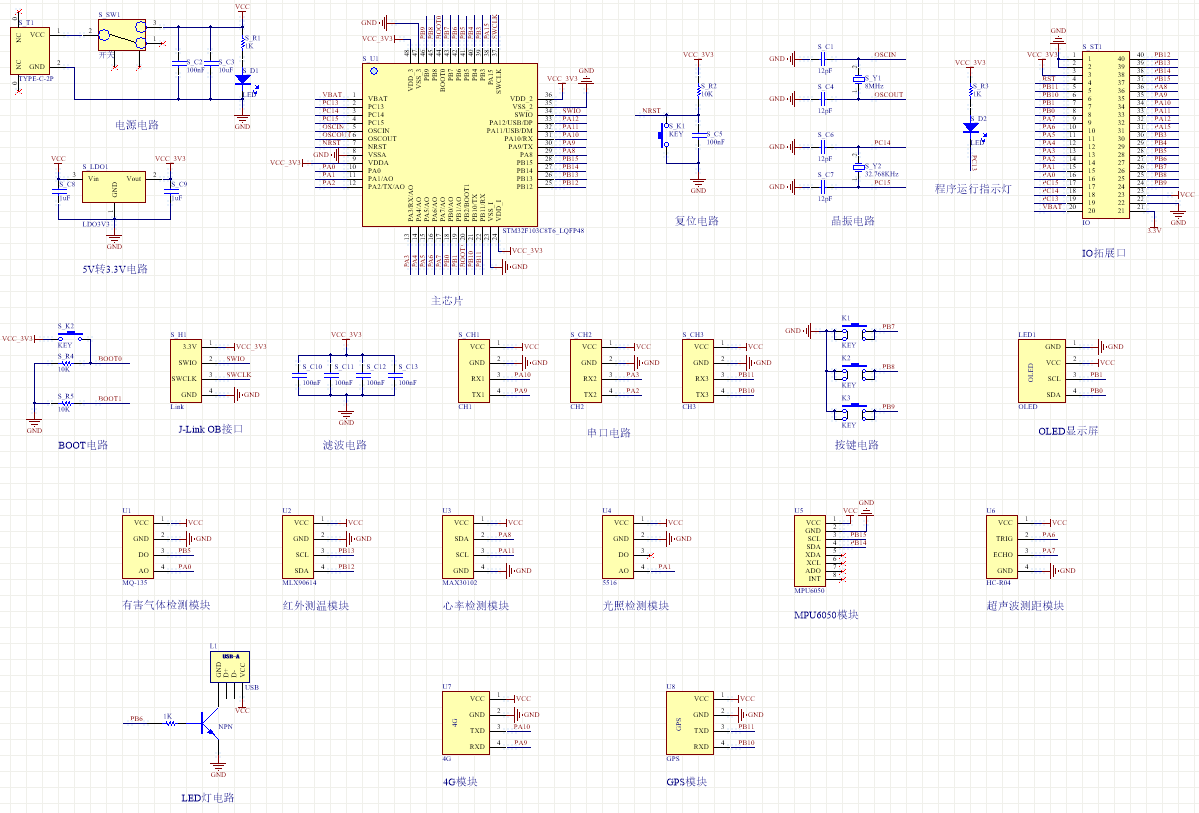Select the S_K1 reset key symbol
Image resolution: width=1199 pixels, height=813 pixels.
click(664, 135)
